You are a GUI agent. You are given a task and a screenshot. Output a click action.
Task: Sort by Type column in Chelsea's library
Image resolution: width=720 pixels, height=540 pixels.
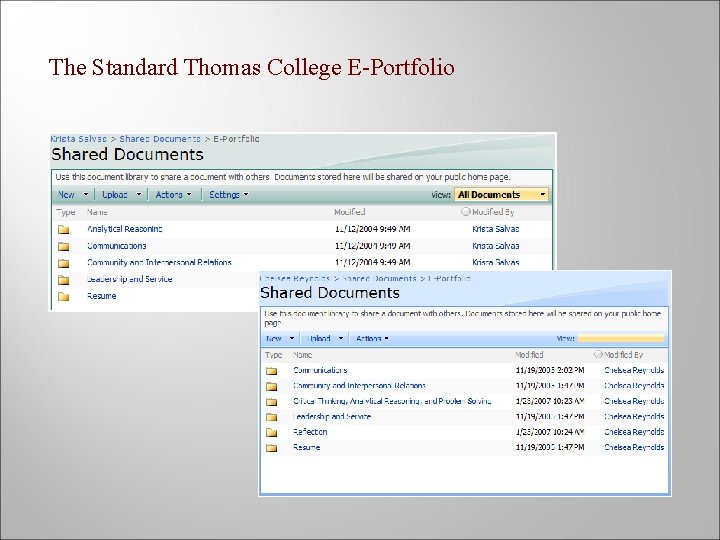coord(274,355)
